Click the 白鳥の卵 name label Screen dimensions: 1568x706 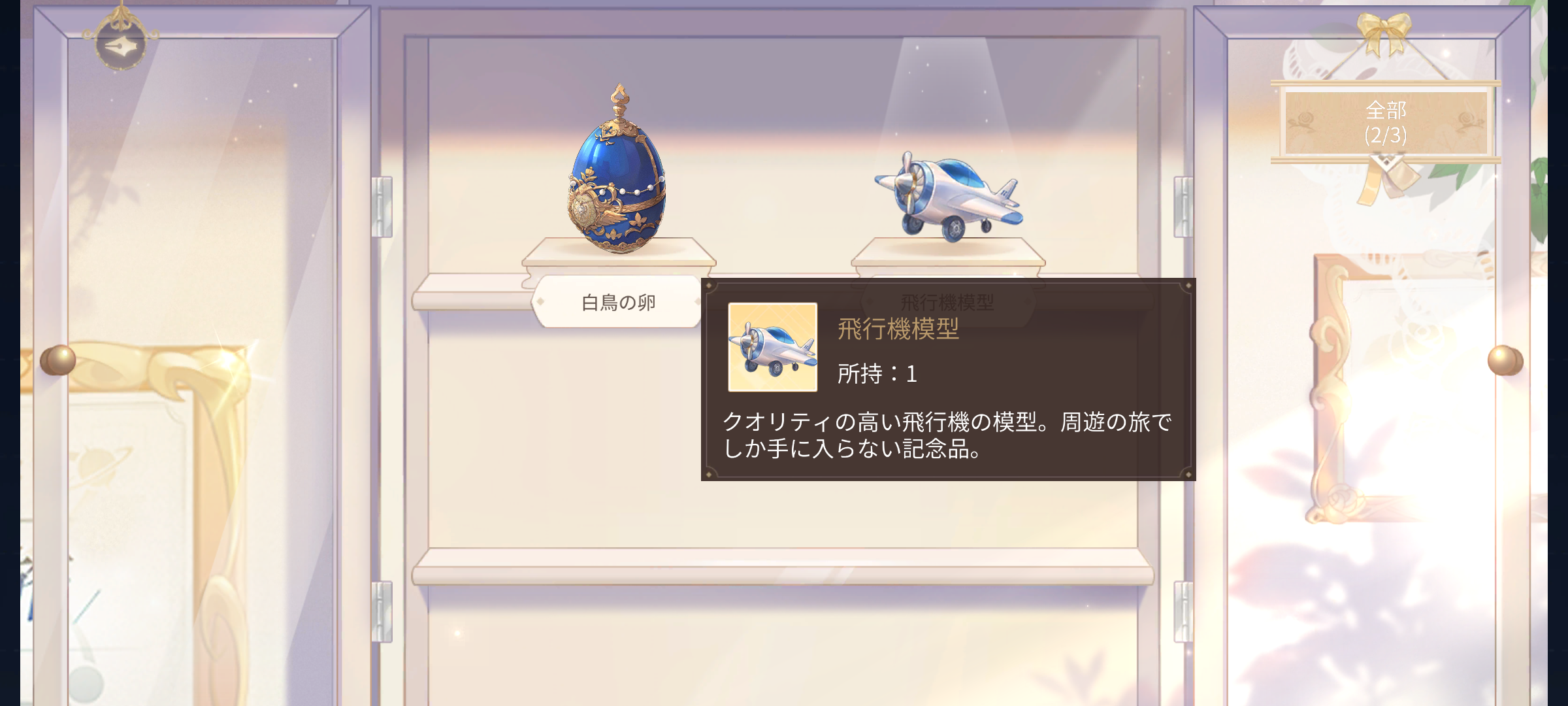[618, 302]
